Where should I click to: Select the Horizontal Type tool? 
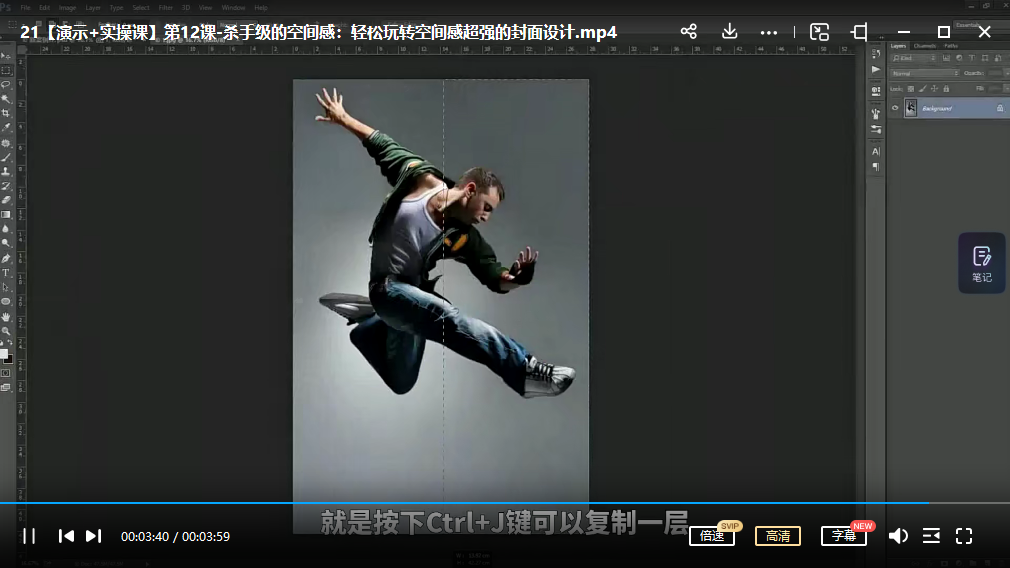point(6,272)
